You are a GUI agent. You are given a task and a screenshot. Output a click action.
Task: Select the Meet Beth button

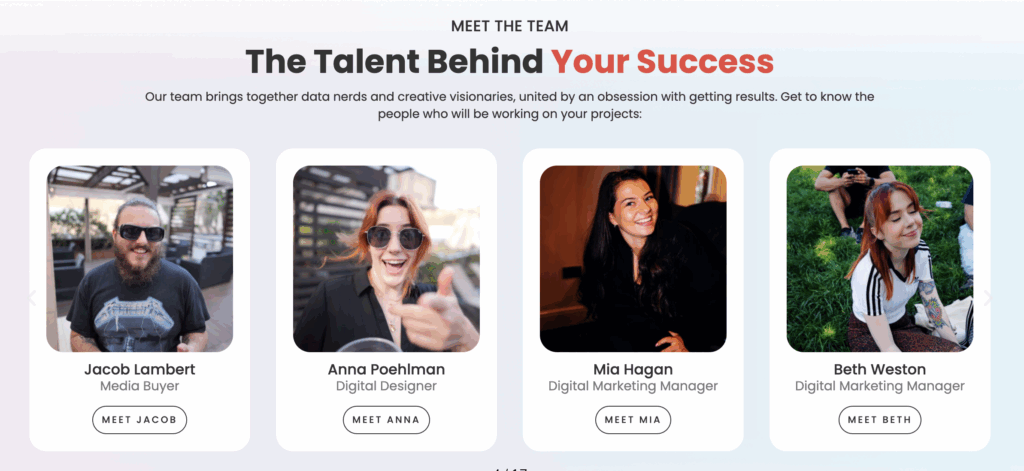(x=879, y=420)
